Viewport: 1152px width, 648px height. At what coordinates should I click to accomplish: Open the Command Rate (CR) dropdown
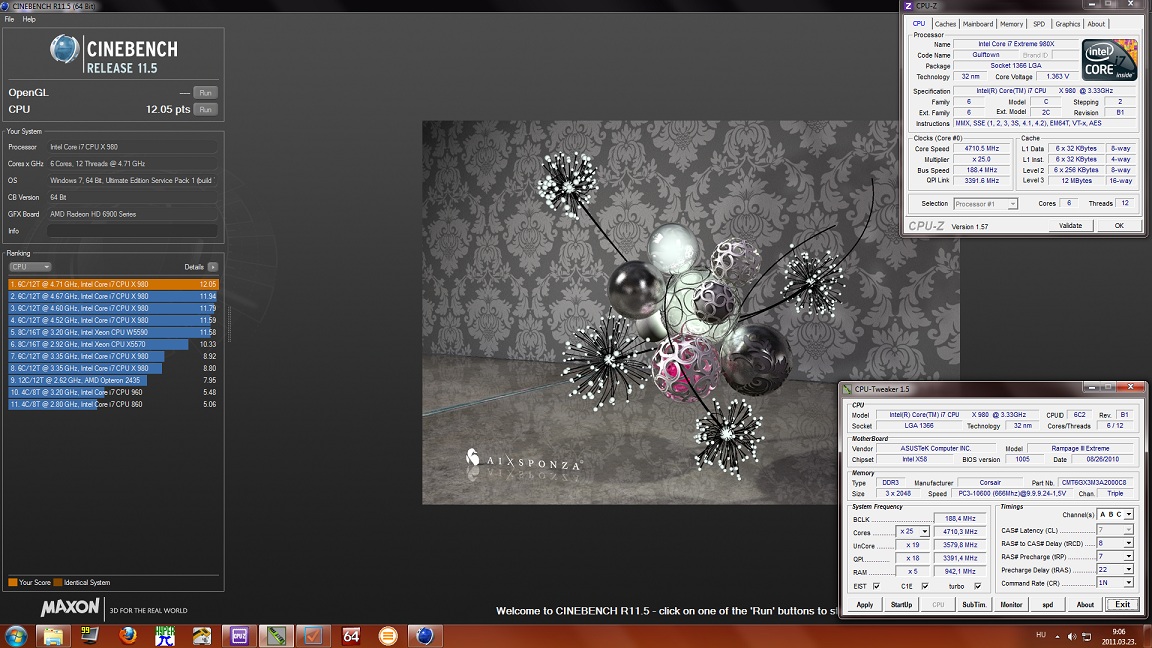(1115, 583)
